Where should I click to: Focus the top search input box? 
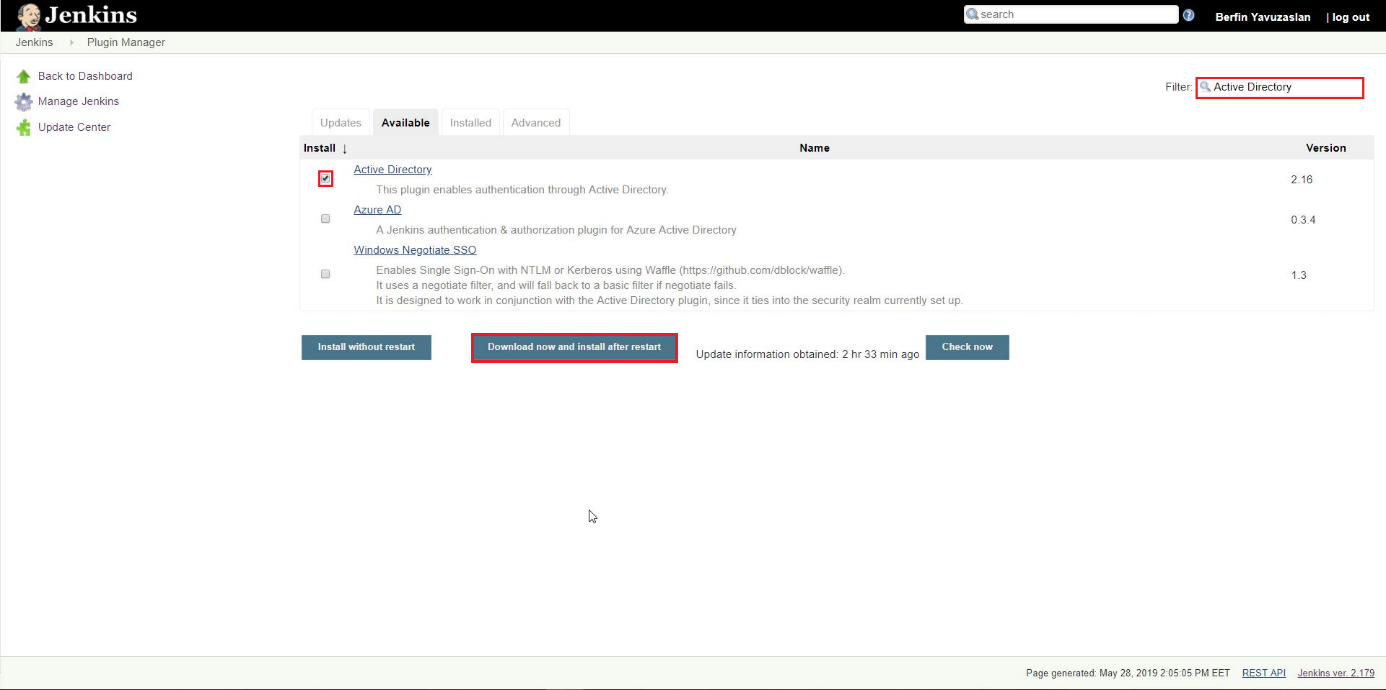(x=1071, y=15)
